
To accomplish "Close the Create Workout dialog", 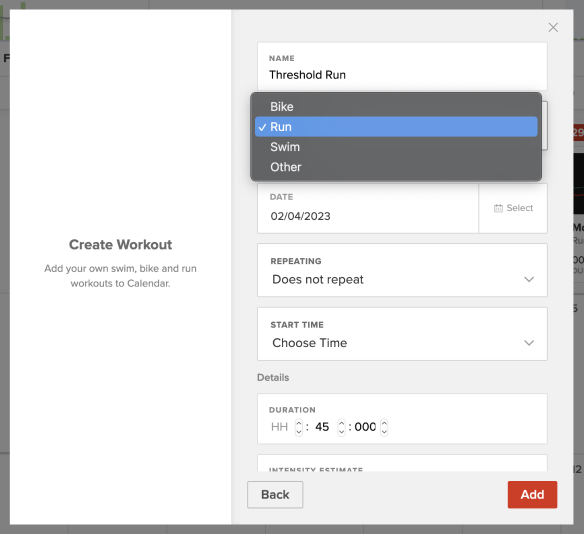I will pos(553,27).
